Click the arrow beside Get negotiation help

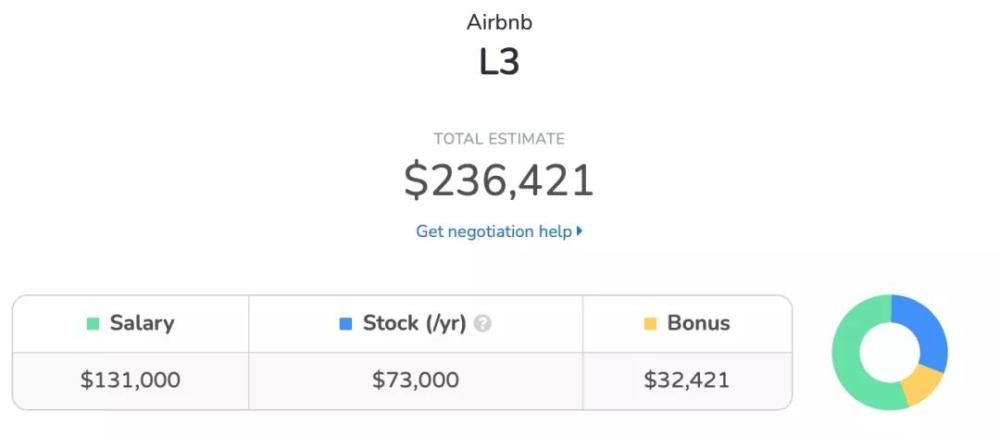coord(579,231)
